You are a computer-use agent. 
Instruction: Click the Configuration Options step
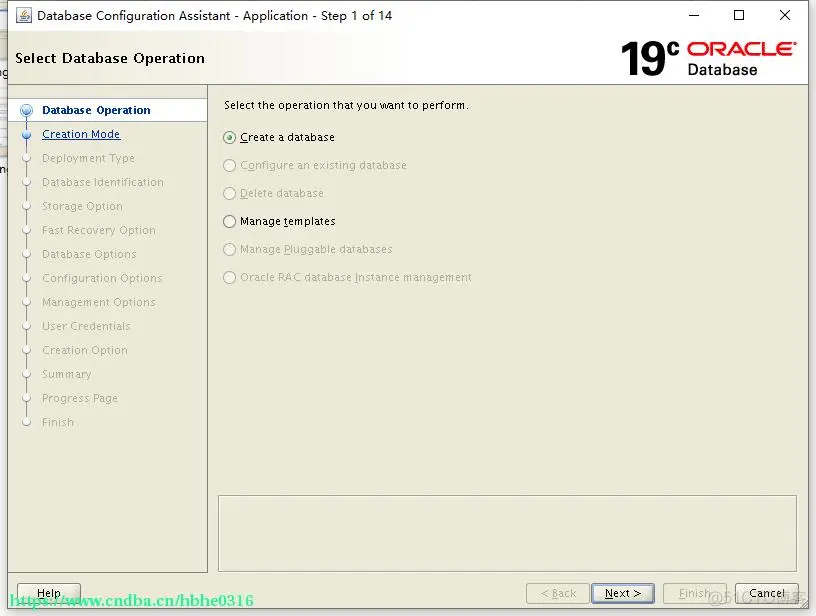point(102,278)
